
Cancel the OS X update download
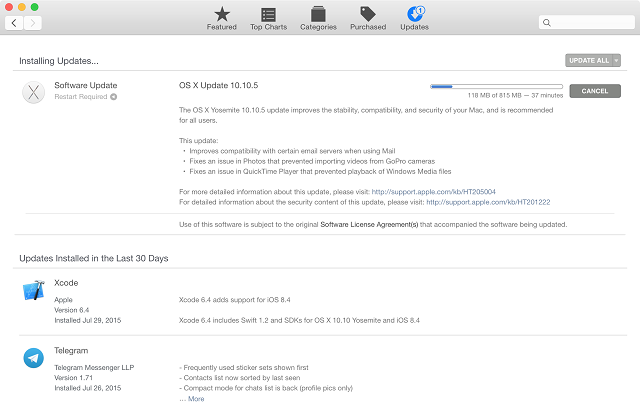click(x=595, y=91)
